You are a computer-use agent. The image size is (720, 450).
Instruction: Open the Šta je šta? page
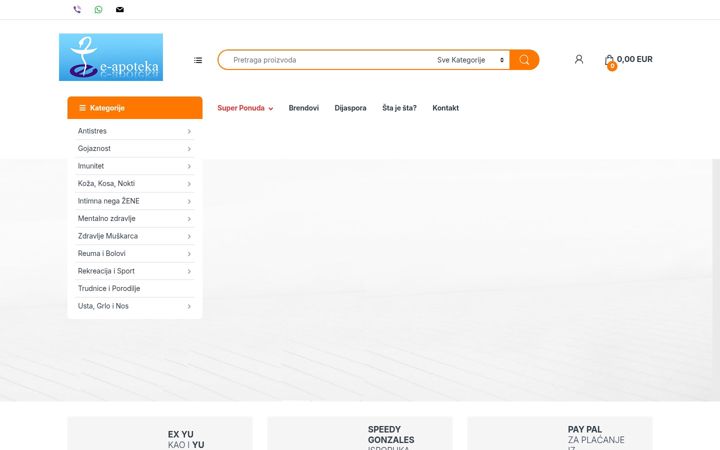[x=399, y=108]
